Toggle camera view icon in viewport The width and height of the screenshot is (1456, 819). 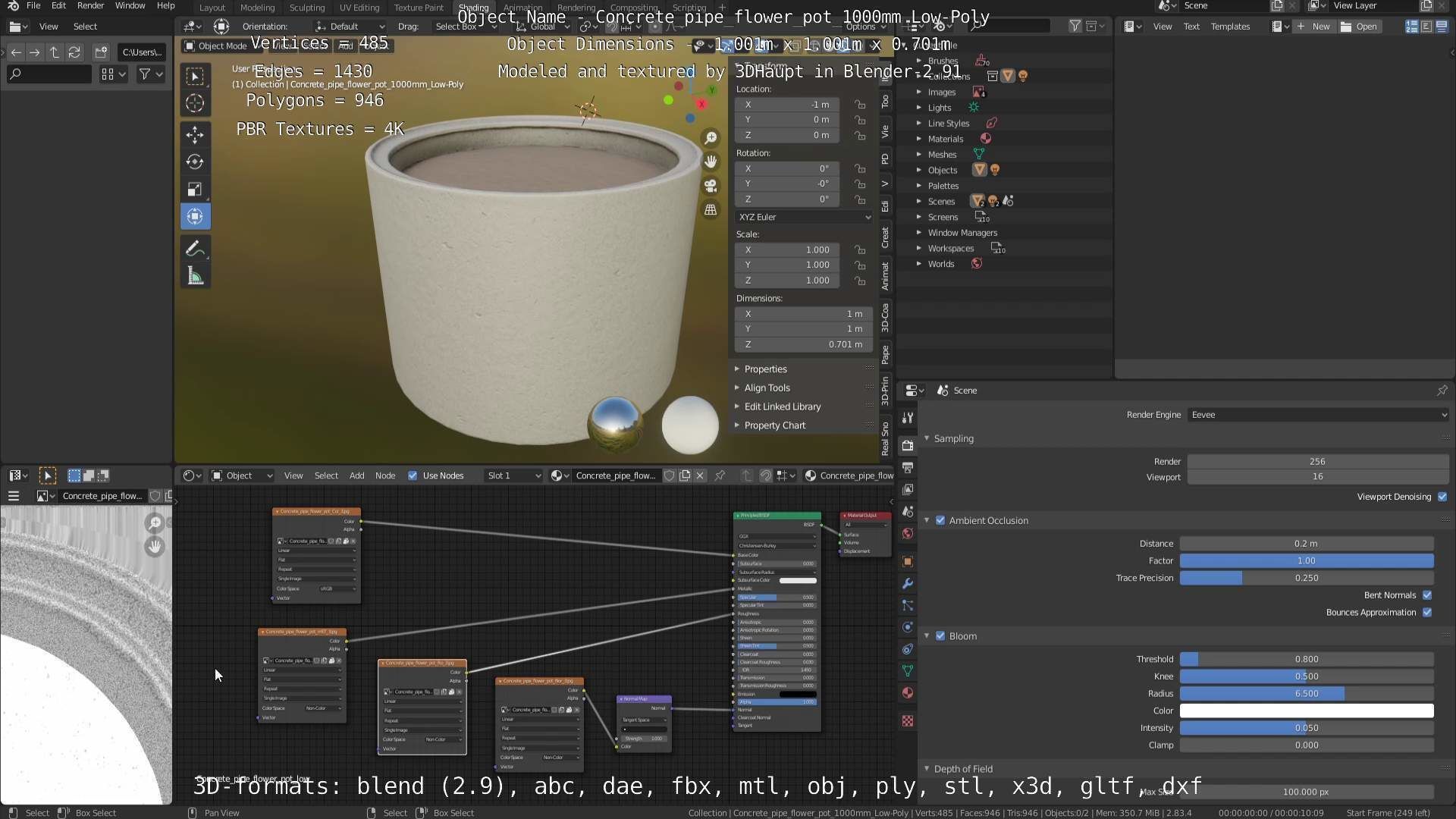tap(711, 186)
